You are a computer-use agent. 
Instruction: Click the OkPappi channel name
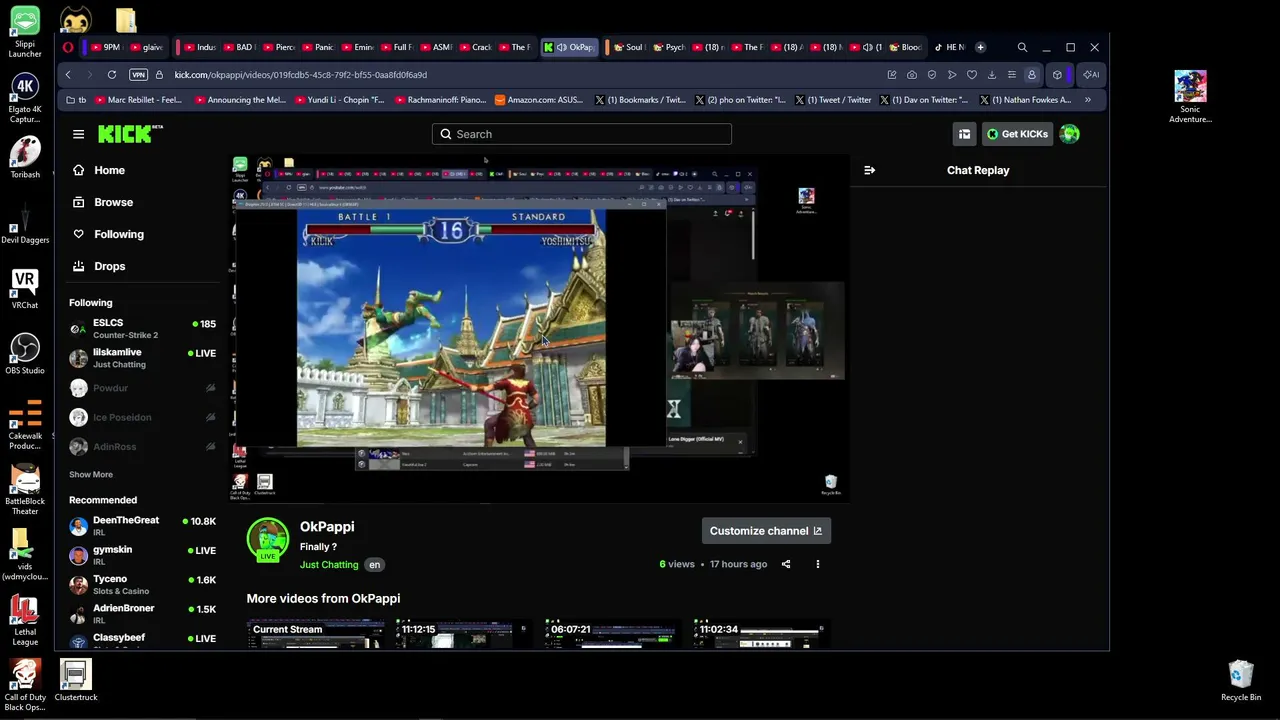[327, 527]
